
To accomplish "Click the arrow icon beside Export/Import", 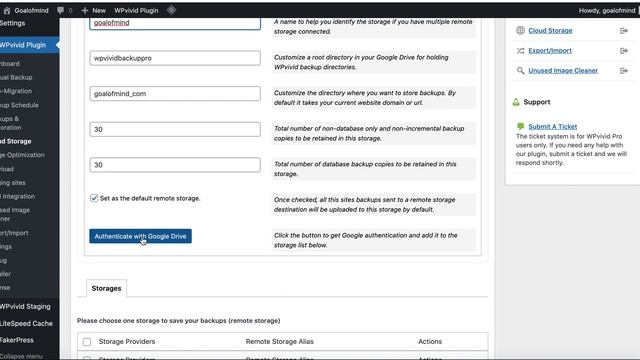I will (x=624, y=51).
